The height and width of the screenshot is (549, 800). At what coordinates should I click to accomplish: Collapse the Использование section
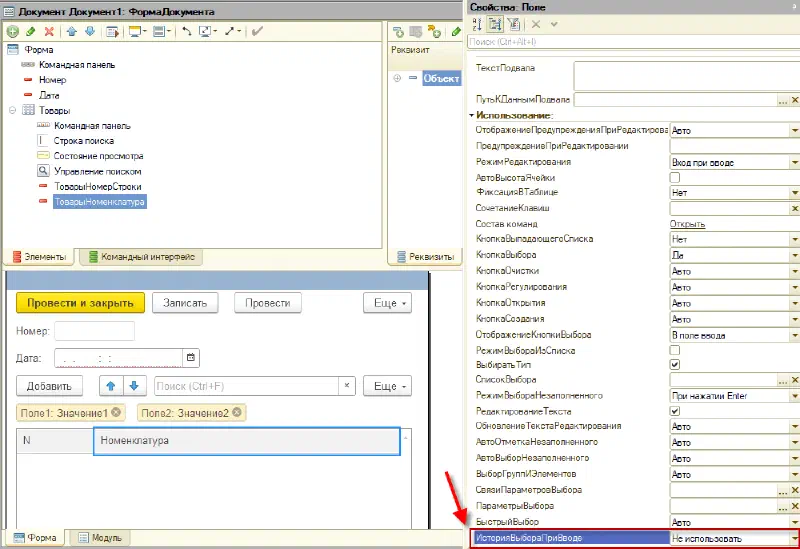[472, 115]
